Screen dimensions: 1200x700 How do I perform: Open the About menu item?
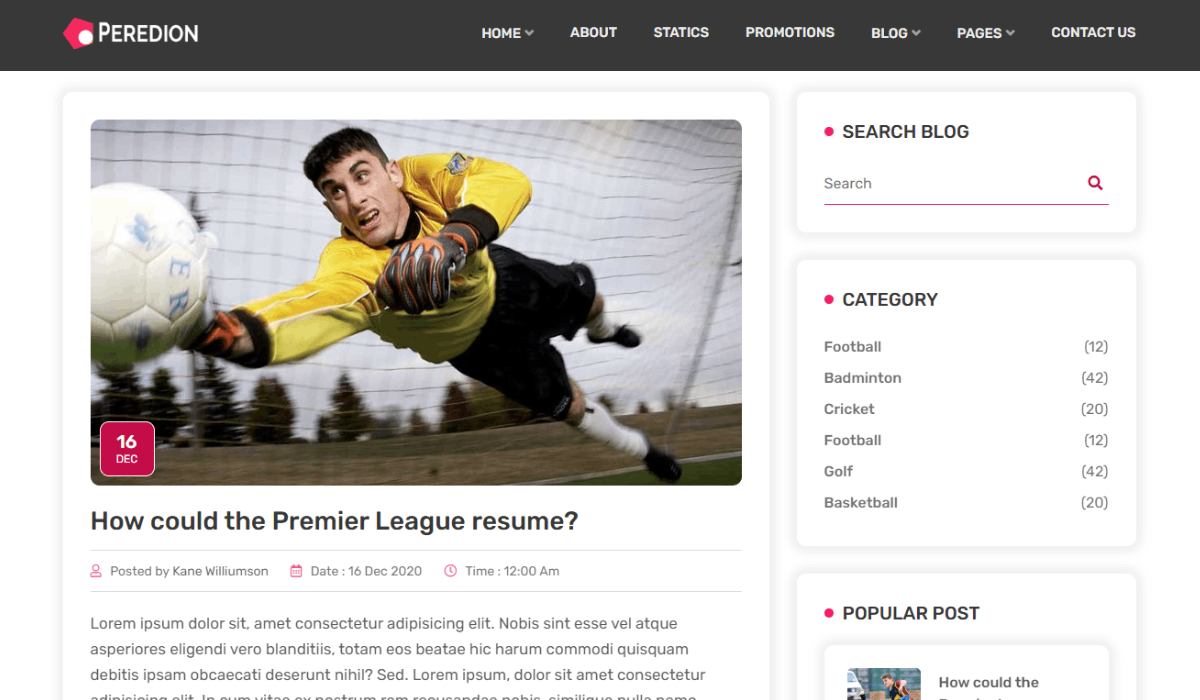click(x=593, y=32)
